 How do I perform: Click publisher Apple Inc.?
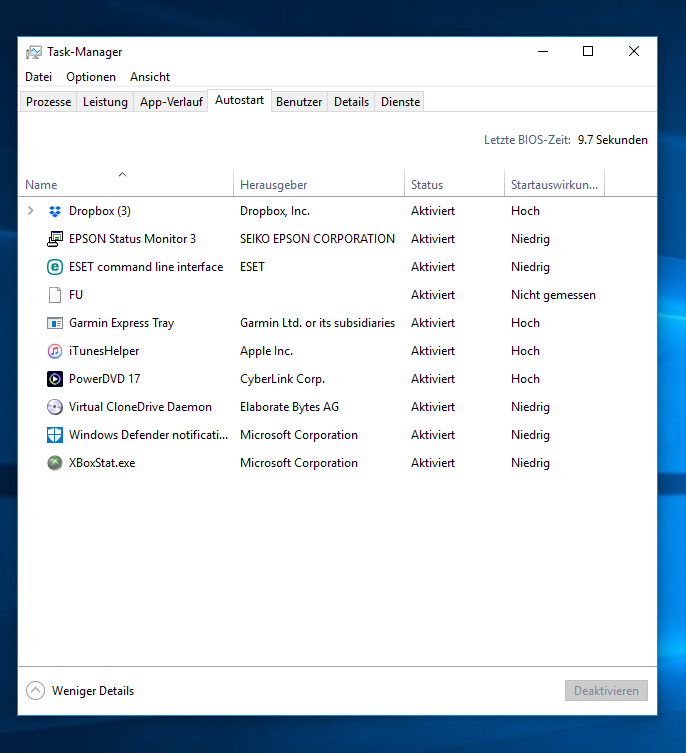click(267, 351)
